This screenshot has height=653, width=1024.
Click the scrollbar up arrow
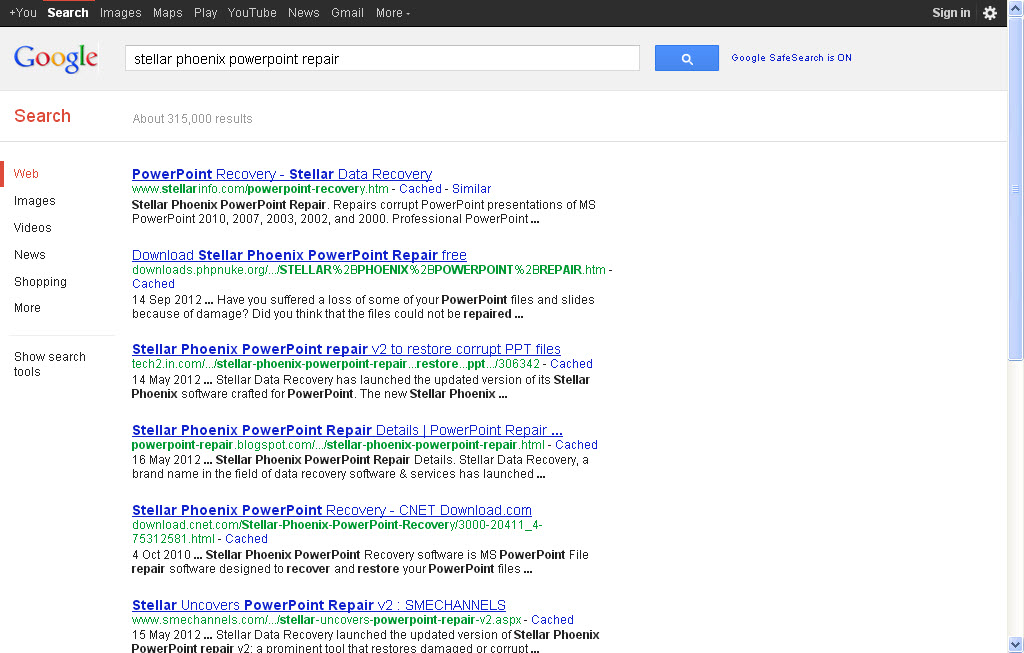pyautogui.click(x=1016, y=8)
